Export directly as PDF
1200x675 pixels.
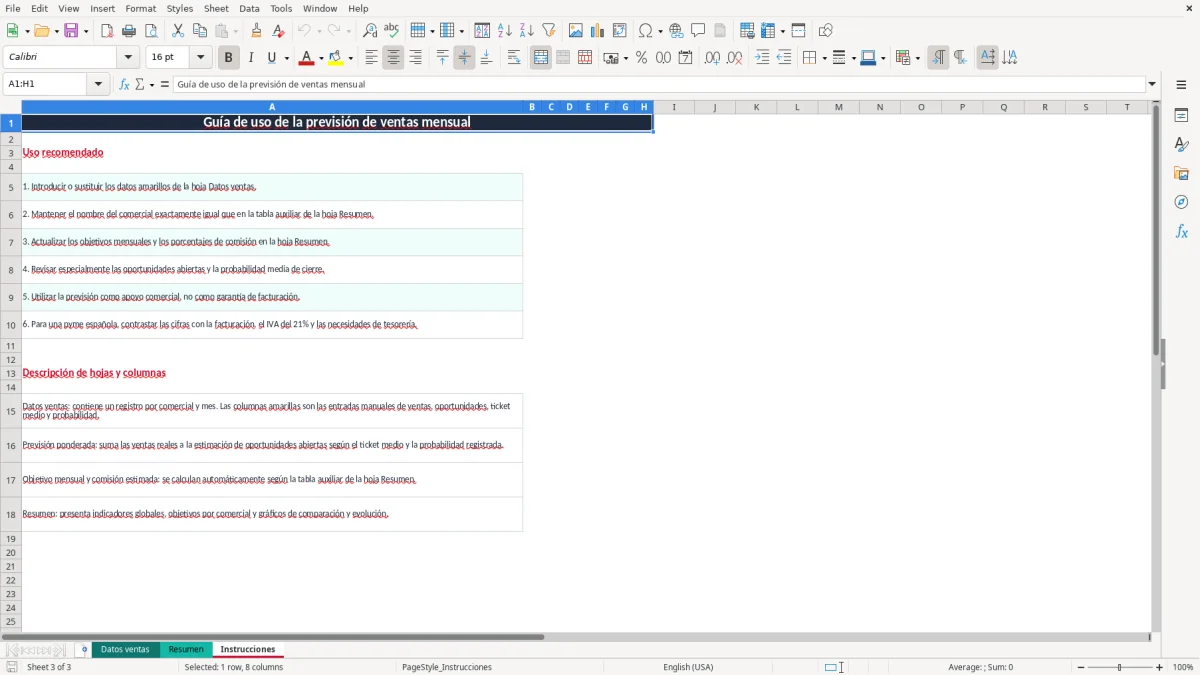tap(107, 31)
